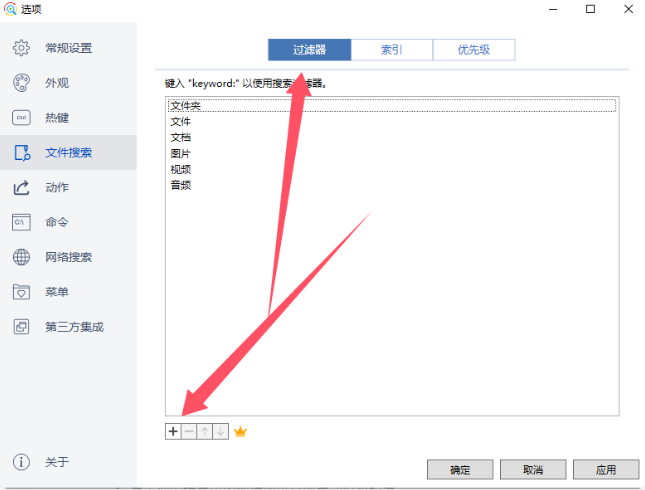Screen dimensions: 645x490
Task: Open 常规设置 from the sidebar
Action: [68, 48]
